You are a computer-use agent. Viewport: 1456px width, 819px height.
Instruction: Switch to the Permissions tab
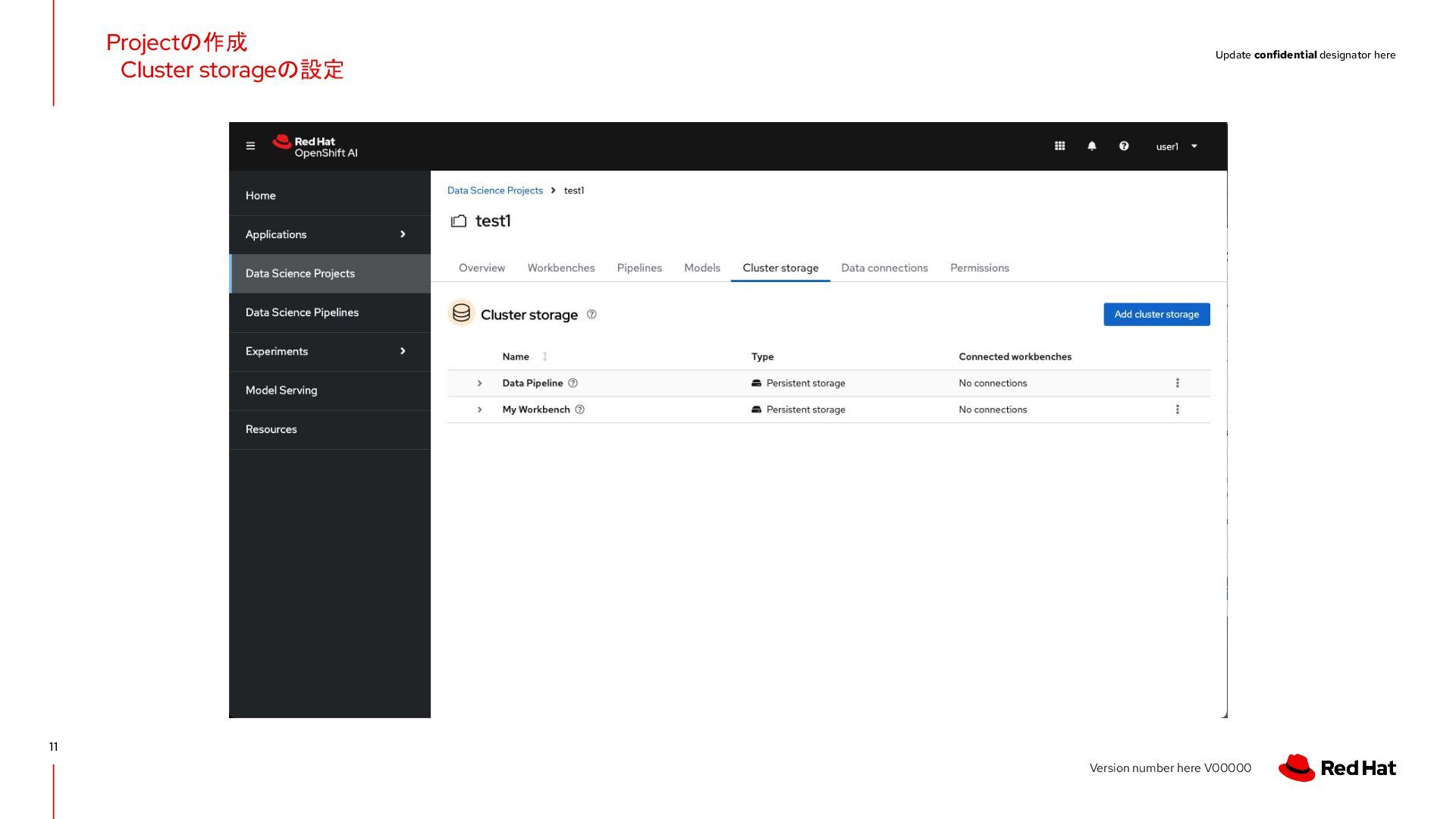[980, 268]
